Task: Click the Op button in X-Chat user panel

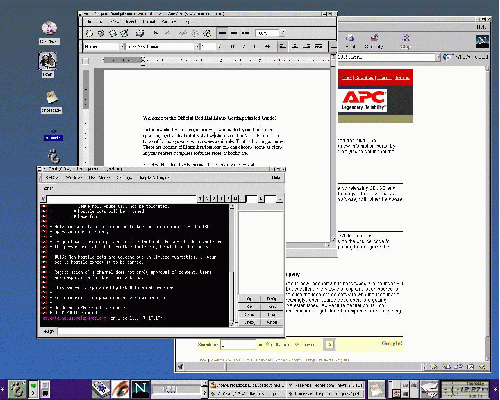Action: [x=249, y=299]
